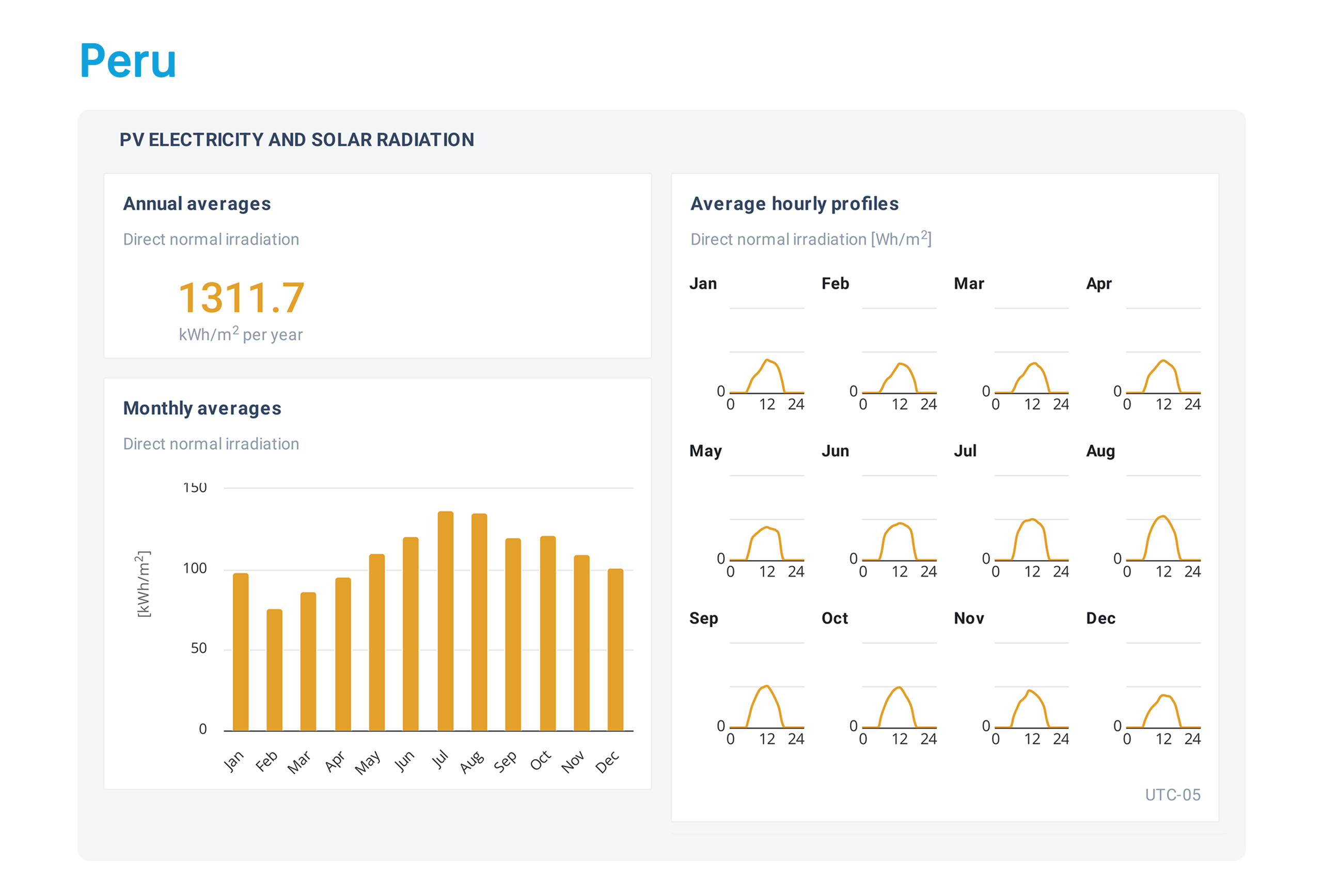Select the August bar in monthly averages

click(479, 622)
